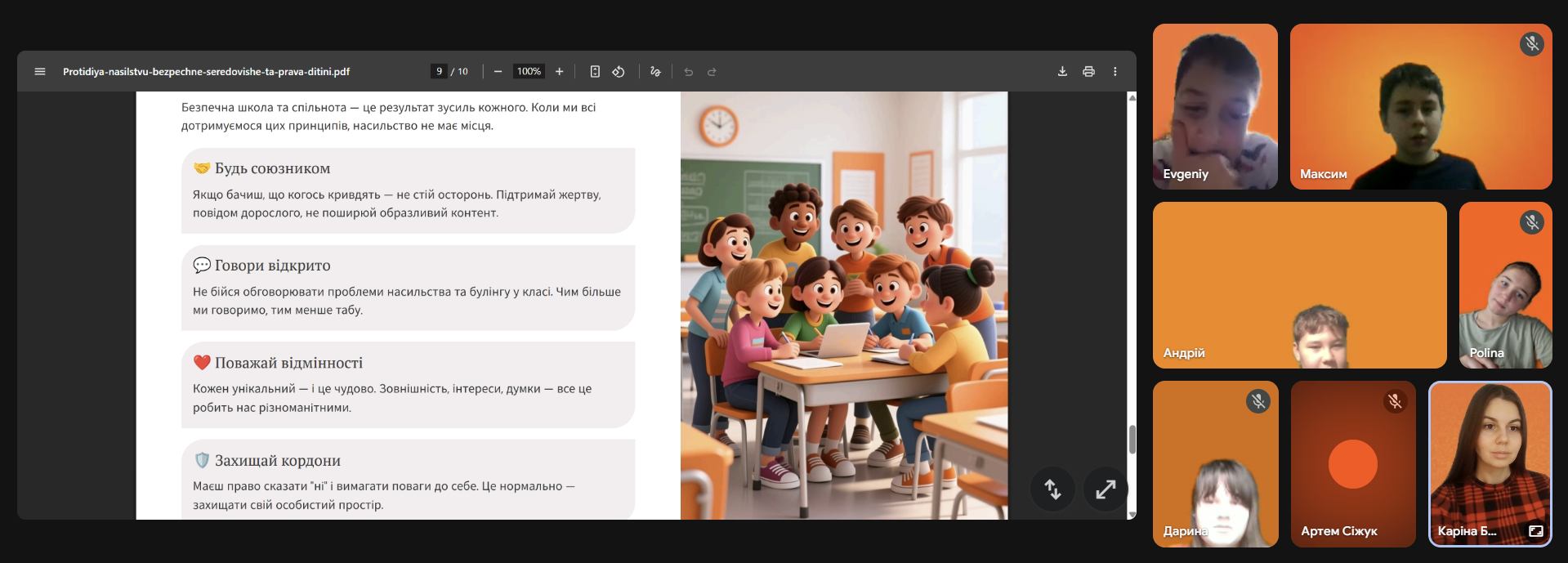Click picture-in-picture icon on Каріна's tile
The width and height of the screenshot is (1568, 563).
coord(1535,531)
